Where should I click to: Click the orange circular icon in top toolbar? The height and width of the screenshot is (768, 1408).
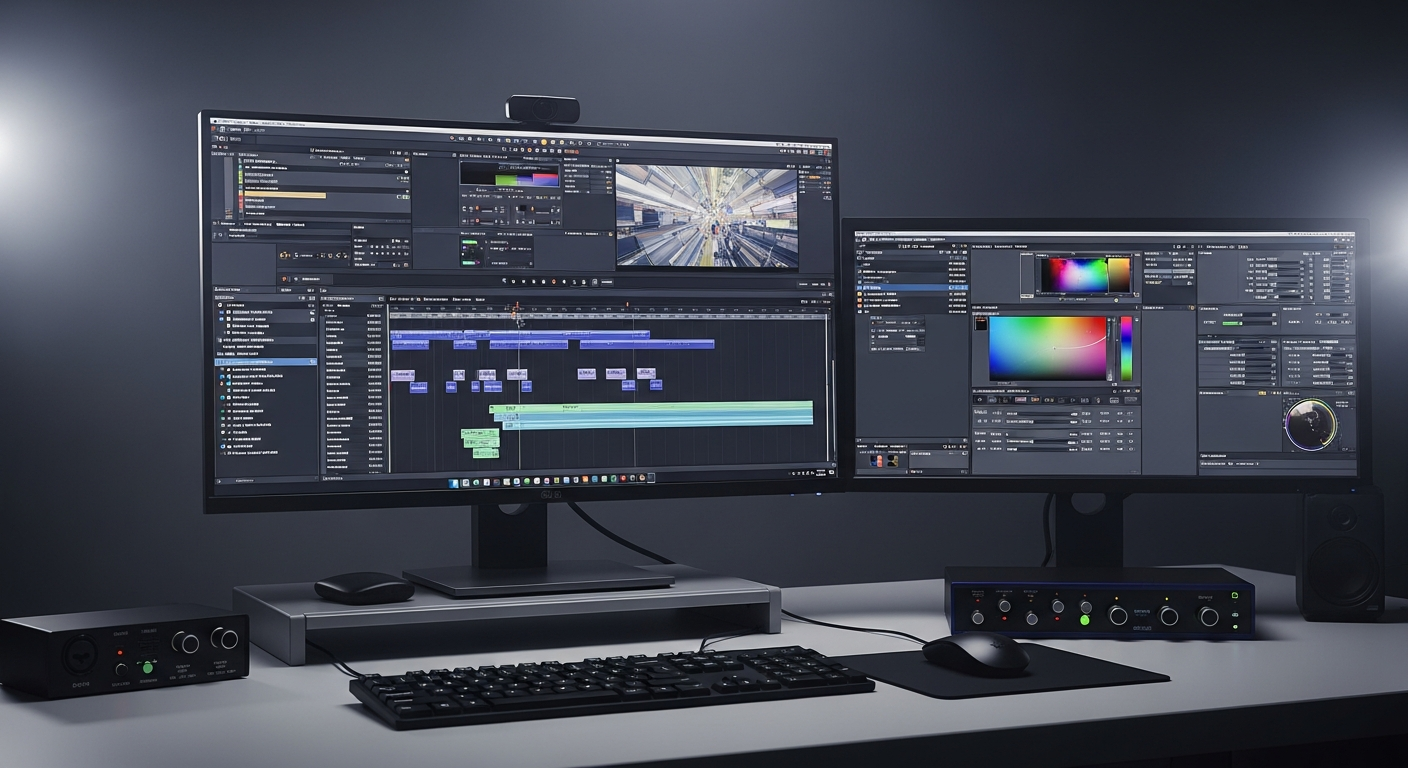pos(543,142)
